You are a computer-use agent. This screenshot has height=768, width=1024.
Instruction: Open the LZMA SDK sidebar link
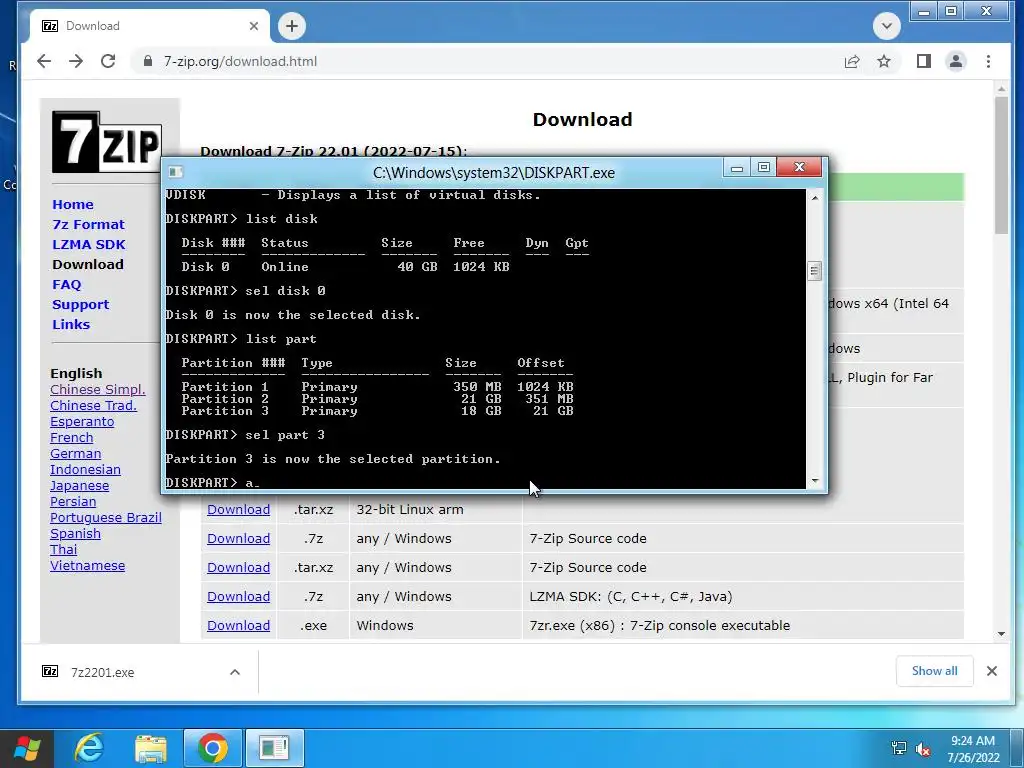point(89,244)
